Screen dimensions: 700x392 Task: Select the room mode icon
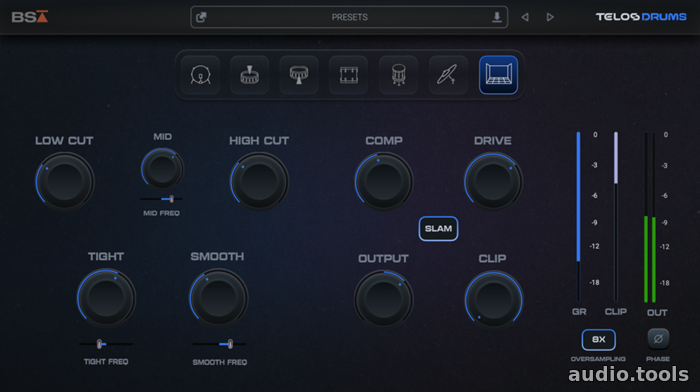498,75
